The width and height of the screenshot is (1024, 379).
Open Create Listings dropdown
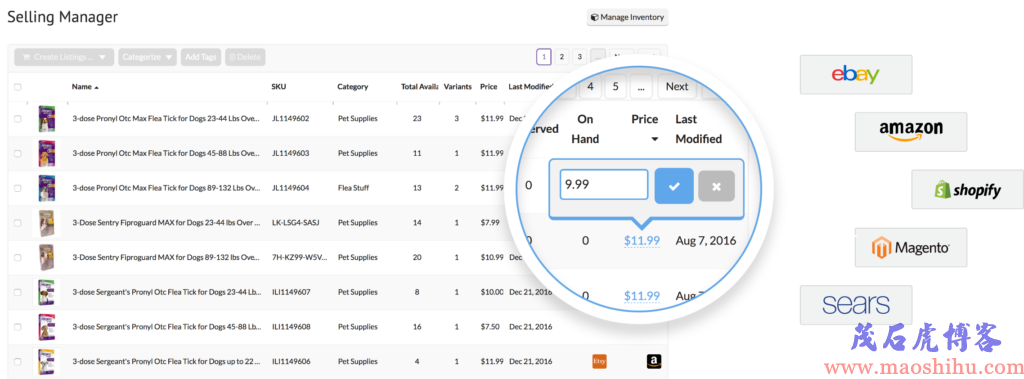tap(64, 58)
